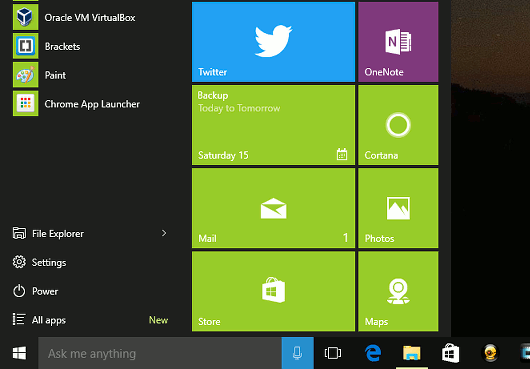530x369 pixels.
Task: Click the Saturday 15 date text
Action: pyautogui.click(x=223, y=155)
